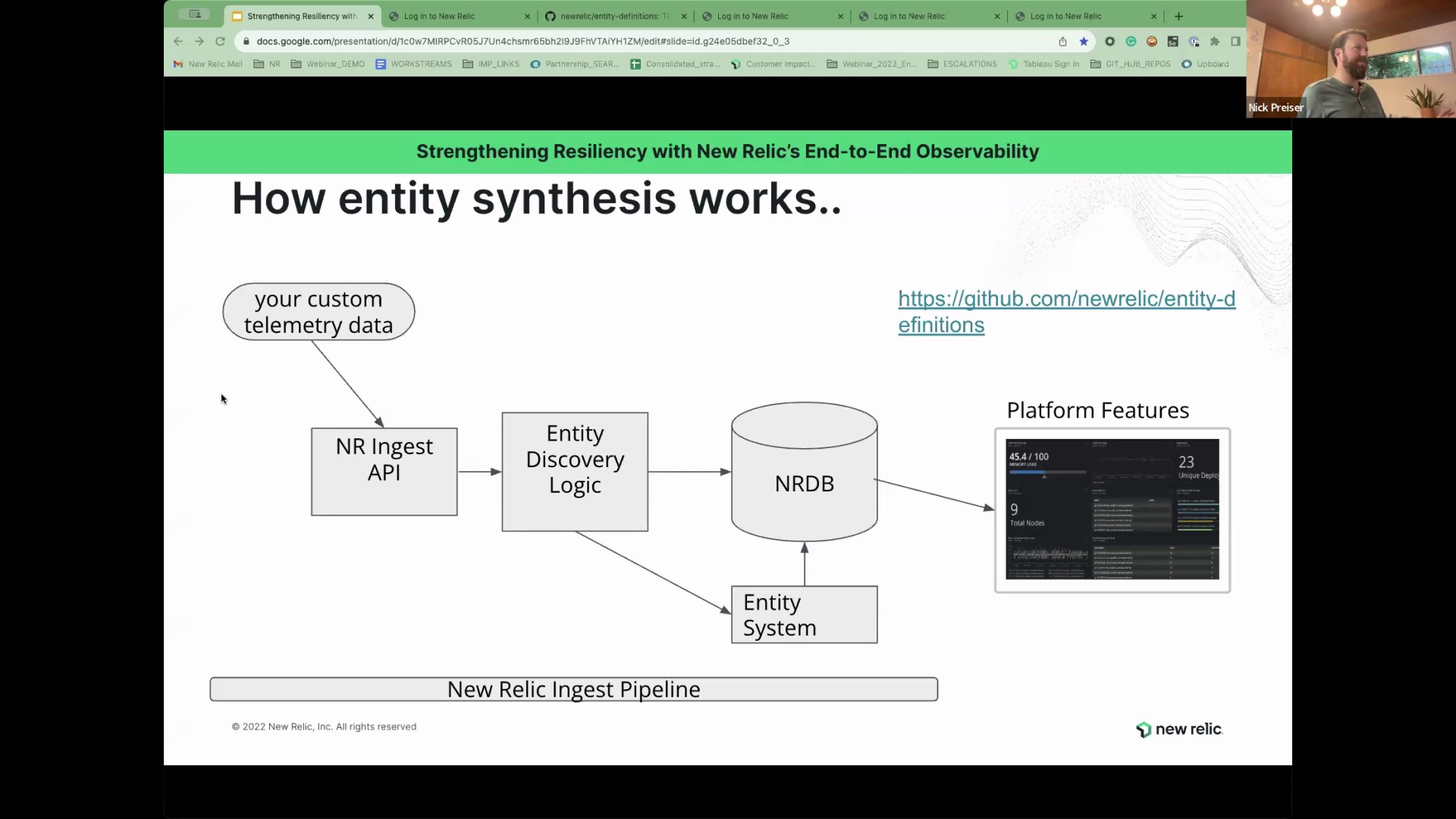The width and height of the screenshot is (1456, 819).
Task: Open the WORKSTREAMS bookmark
Action: (413, 64)
